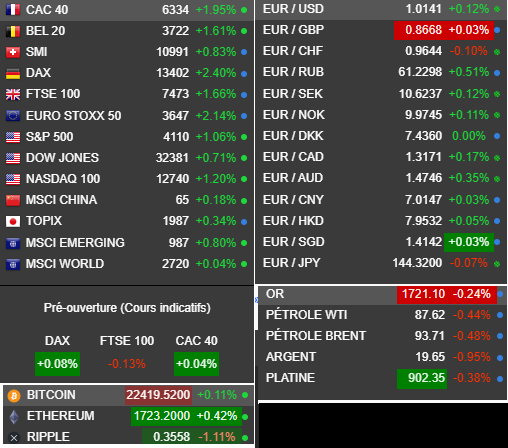Click the green status dot on CAC 40 row
The image size is (508, 448).
244,10
